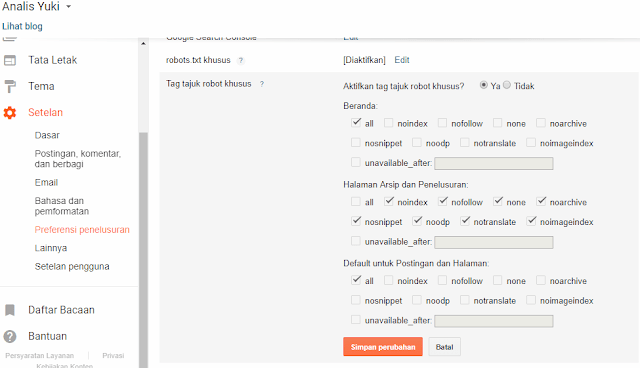Check Beranda nosnippet checkbox

tap(356, 142)
